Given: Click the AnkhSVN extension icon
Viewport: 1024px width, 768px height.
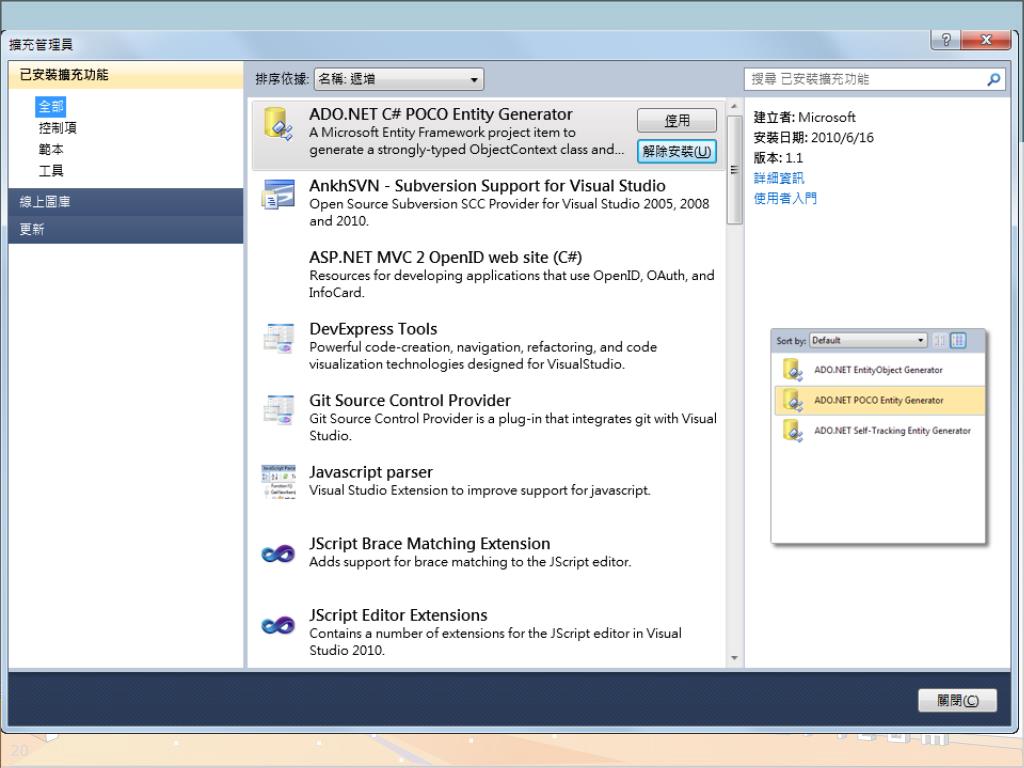Looking at the screenshot, I should (x=278, y=195).
